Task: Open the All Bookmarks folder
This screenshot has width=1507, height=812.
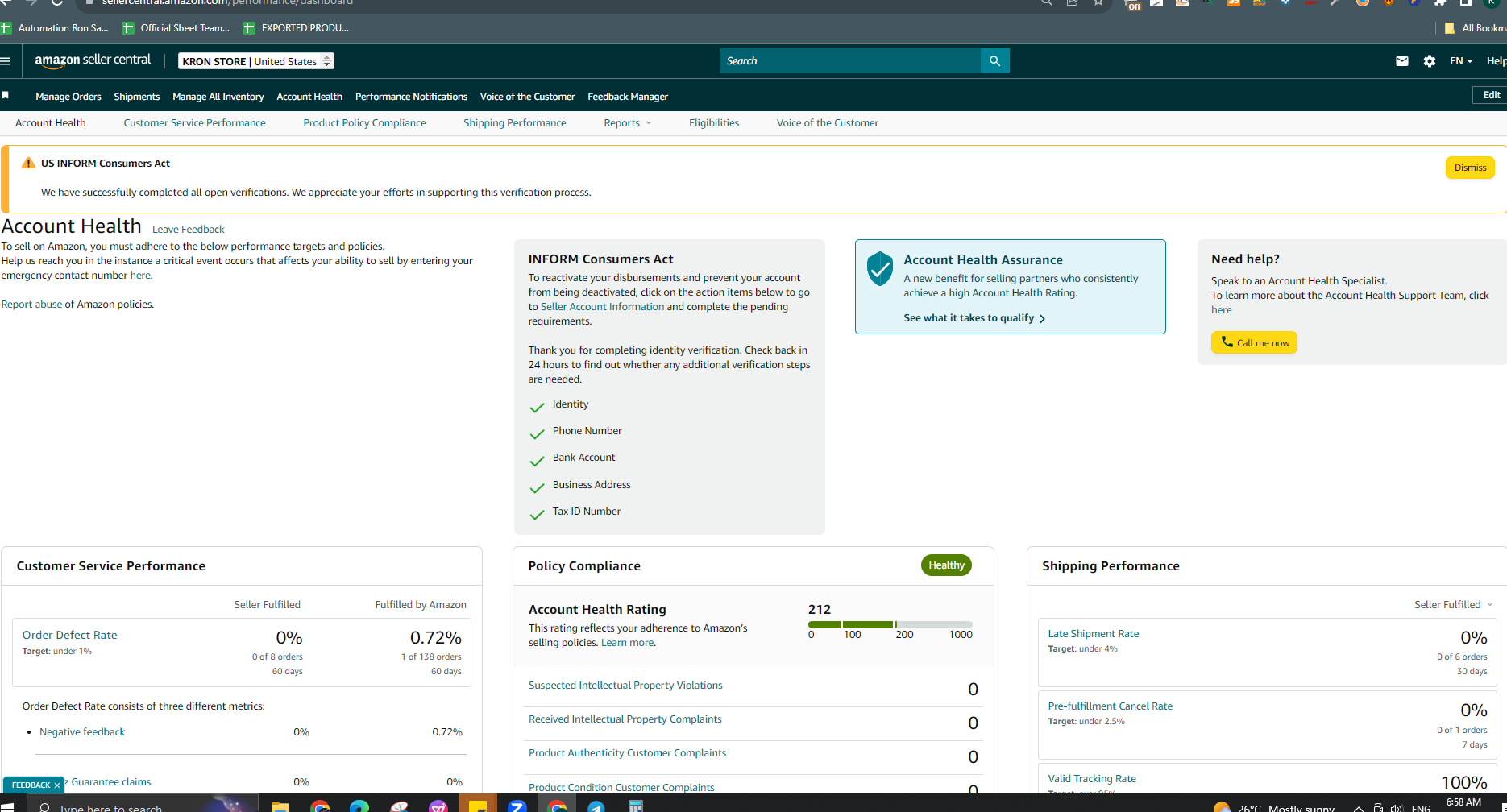Action: pos(1475,28)
